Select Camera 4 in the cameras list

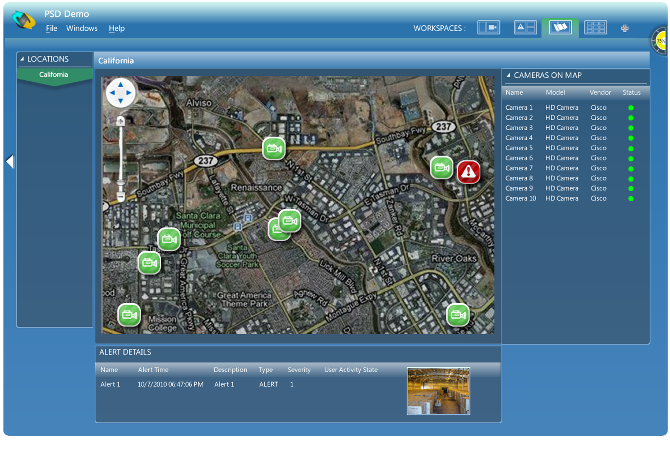point(519,138)
